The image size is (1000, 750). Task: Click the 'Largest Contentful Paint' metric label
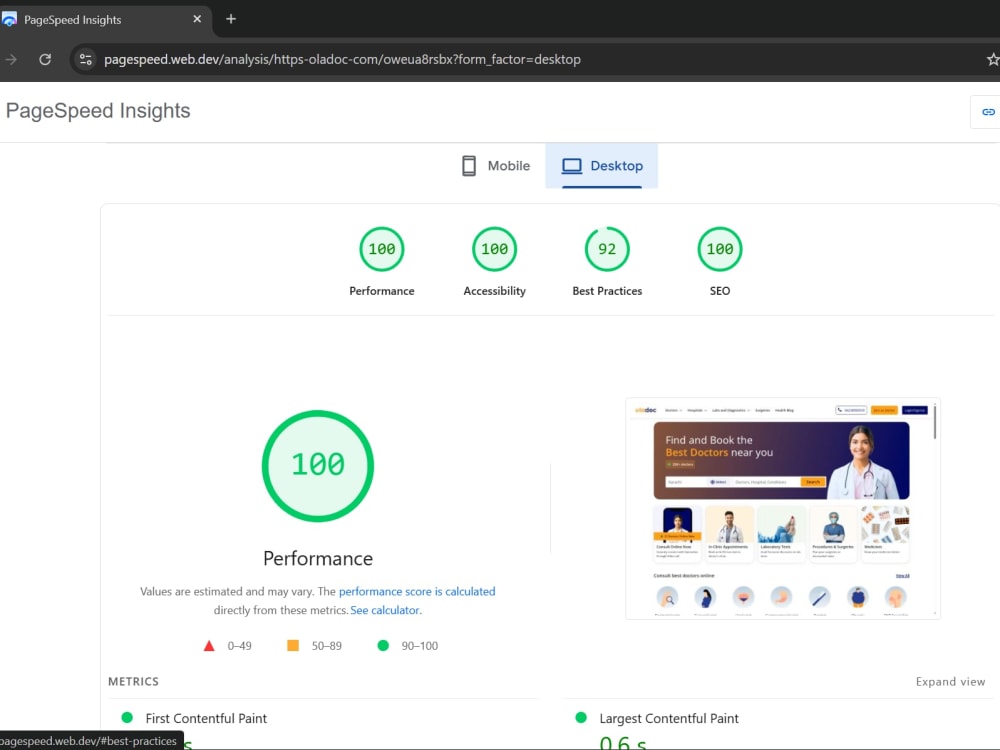(669, 718)
